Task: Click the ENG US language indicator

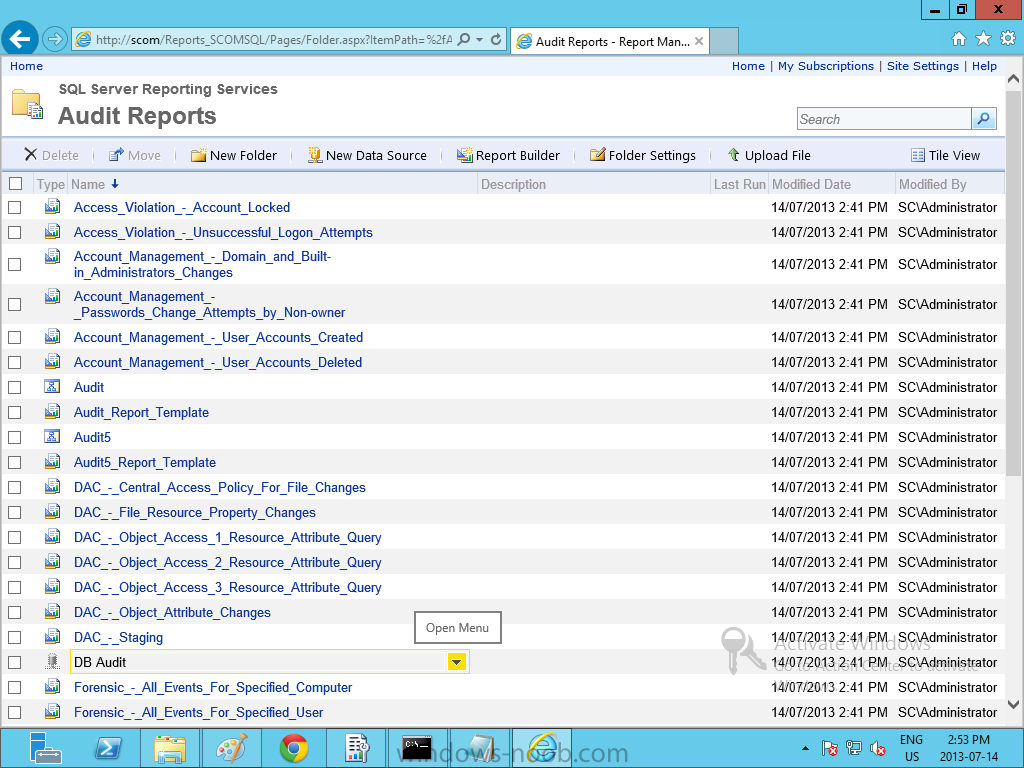Action: tap(912, 748)
